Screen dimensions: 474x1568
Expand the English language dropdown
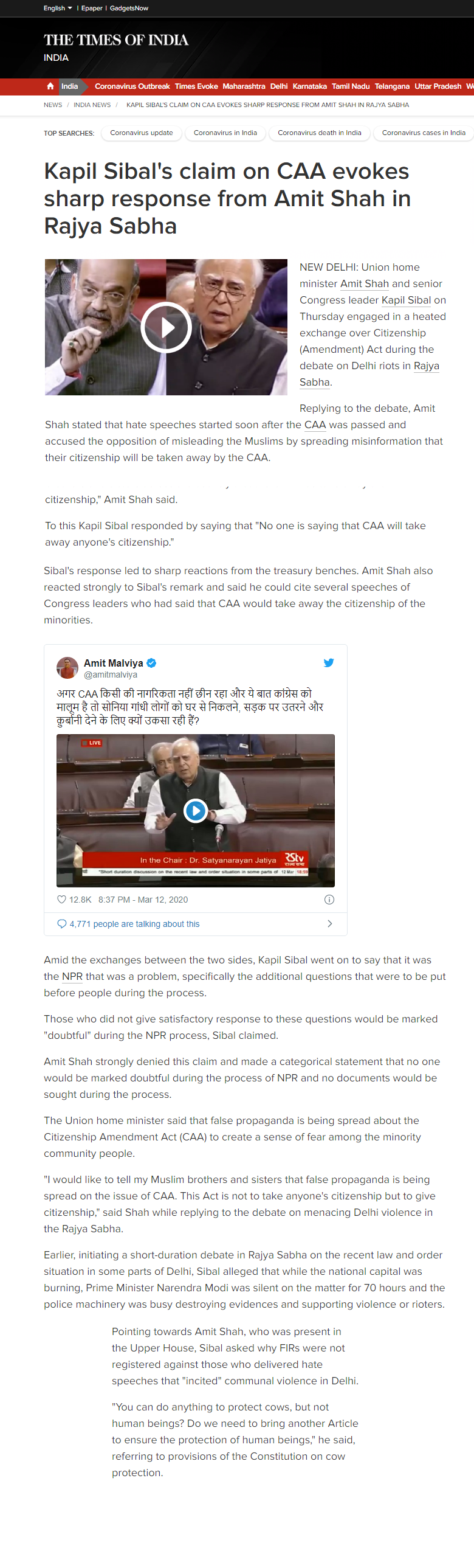click(58, 8)
